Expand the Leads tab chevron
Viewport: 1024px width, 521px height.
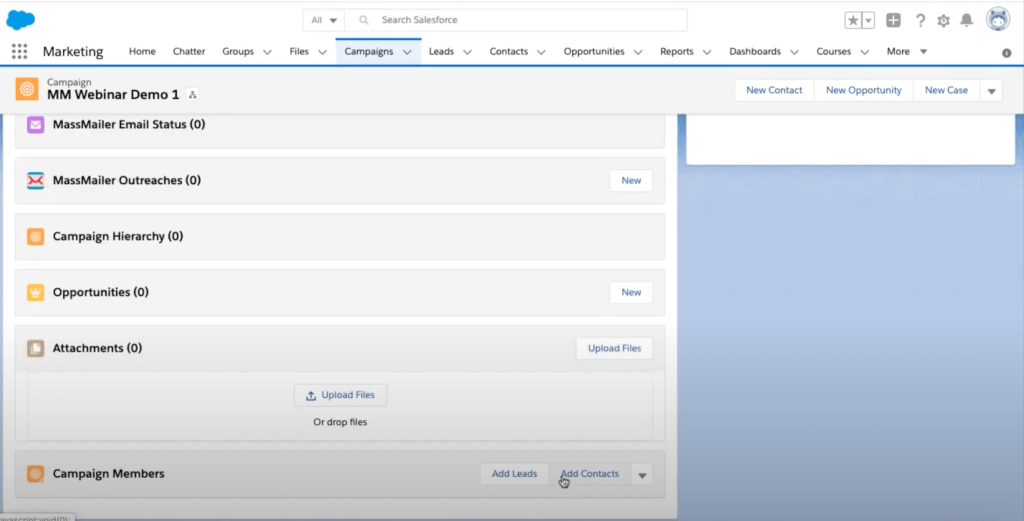468,52
